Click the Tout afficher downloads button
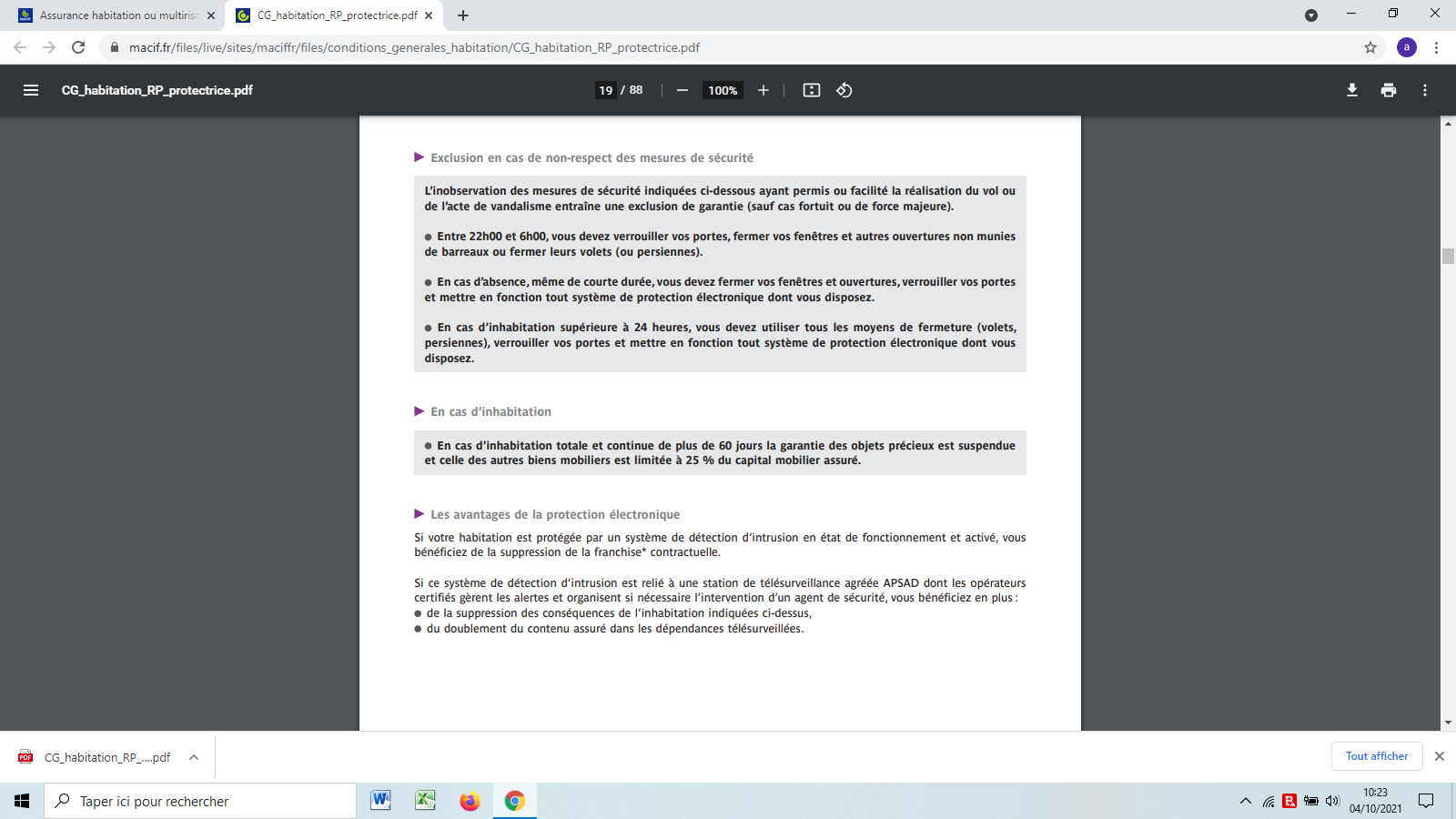This screenshot has width=1456, height=819. (1377, 756)
